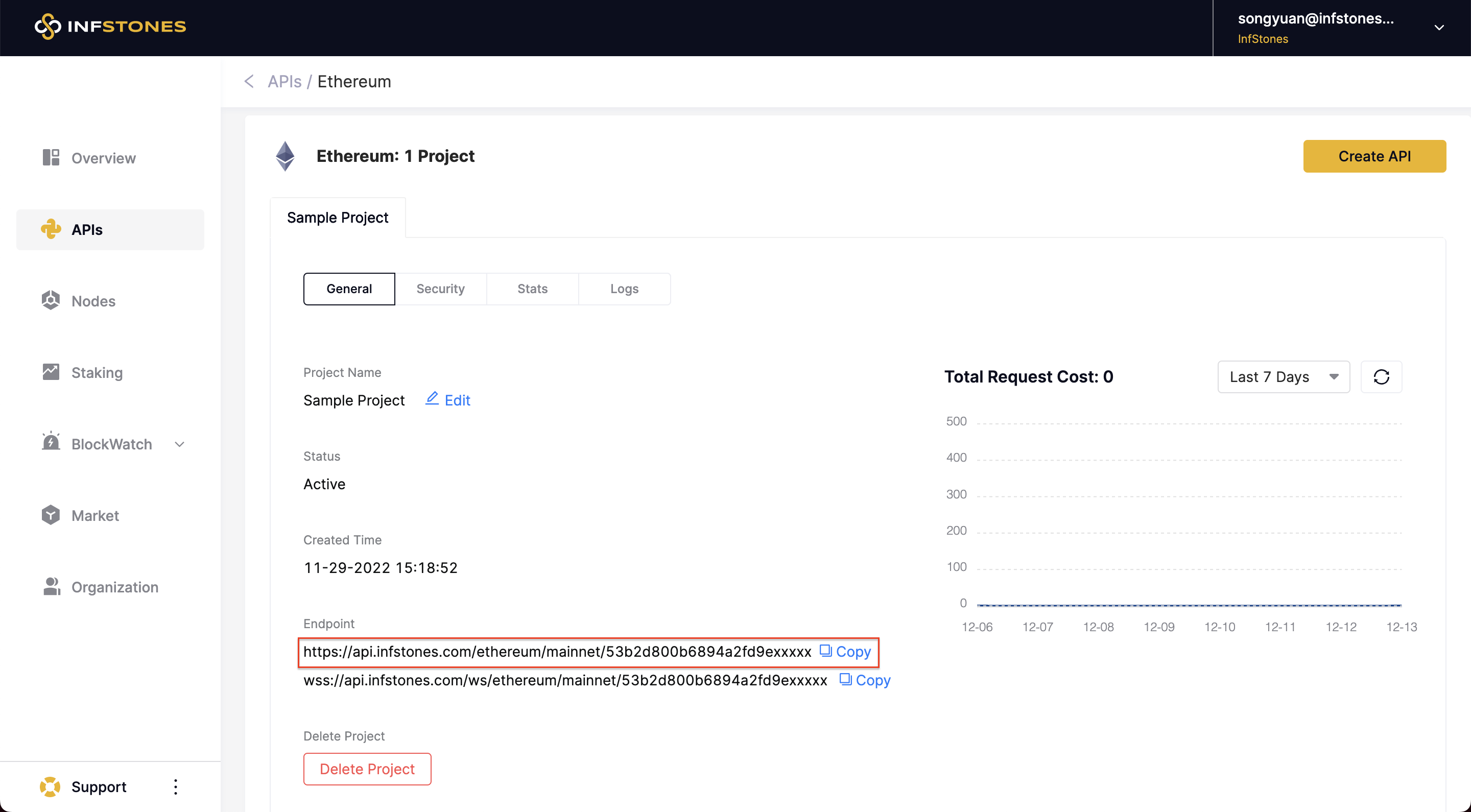Click the Support lifebuoy icon
Image resolution: width=1471 pixels, height=812 pixels.
click(x=50, y=786)
